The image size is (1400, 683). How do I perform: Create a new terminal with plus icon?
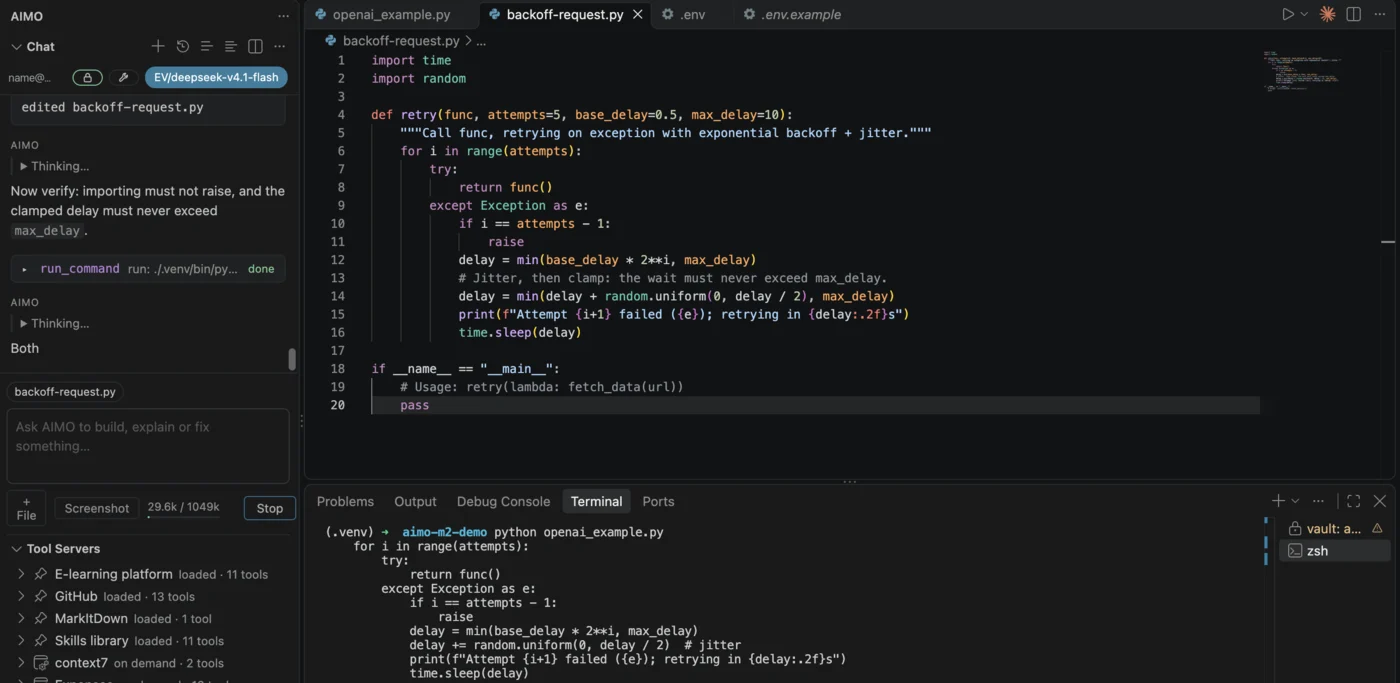coord(1278,501)
